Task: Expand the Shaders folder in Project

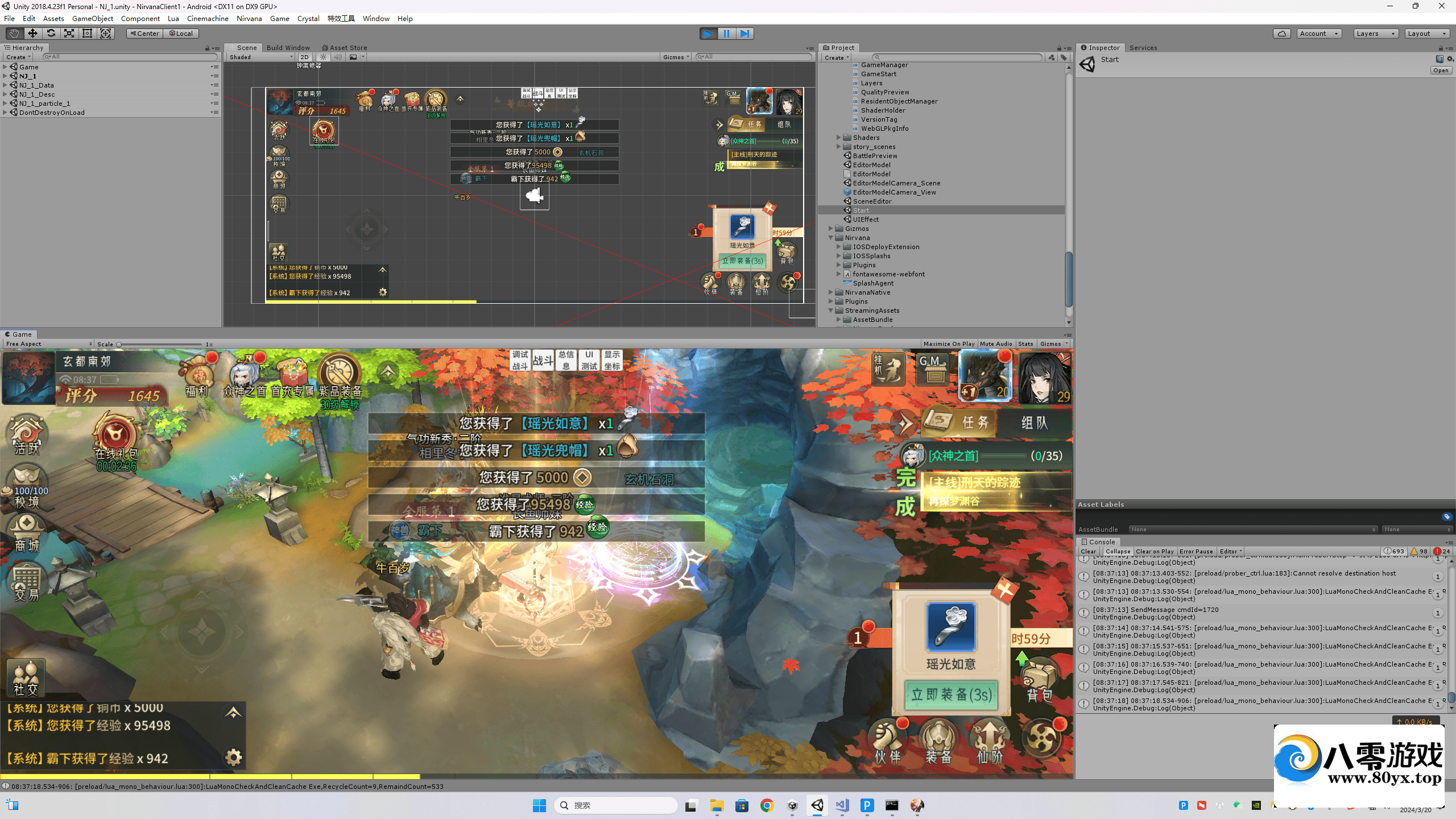Action: click(x=838, y=138)
